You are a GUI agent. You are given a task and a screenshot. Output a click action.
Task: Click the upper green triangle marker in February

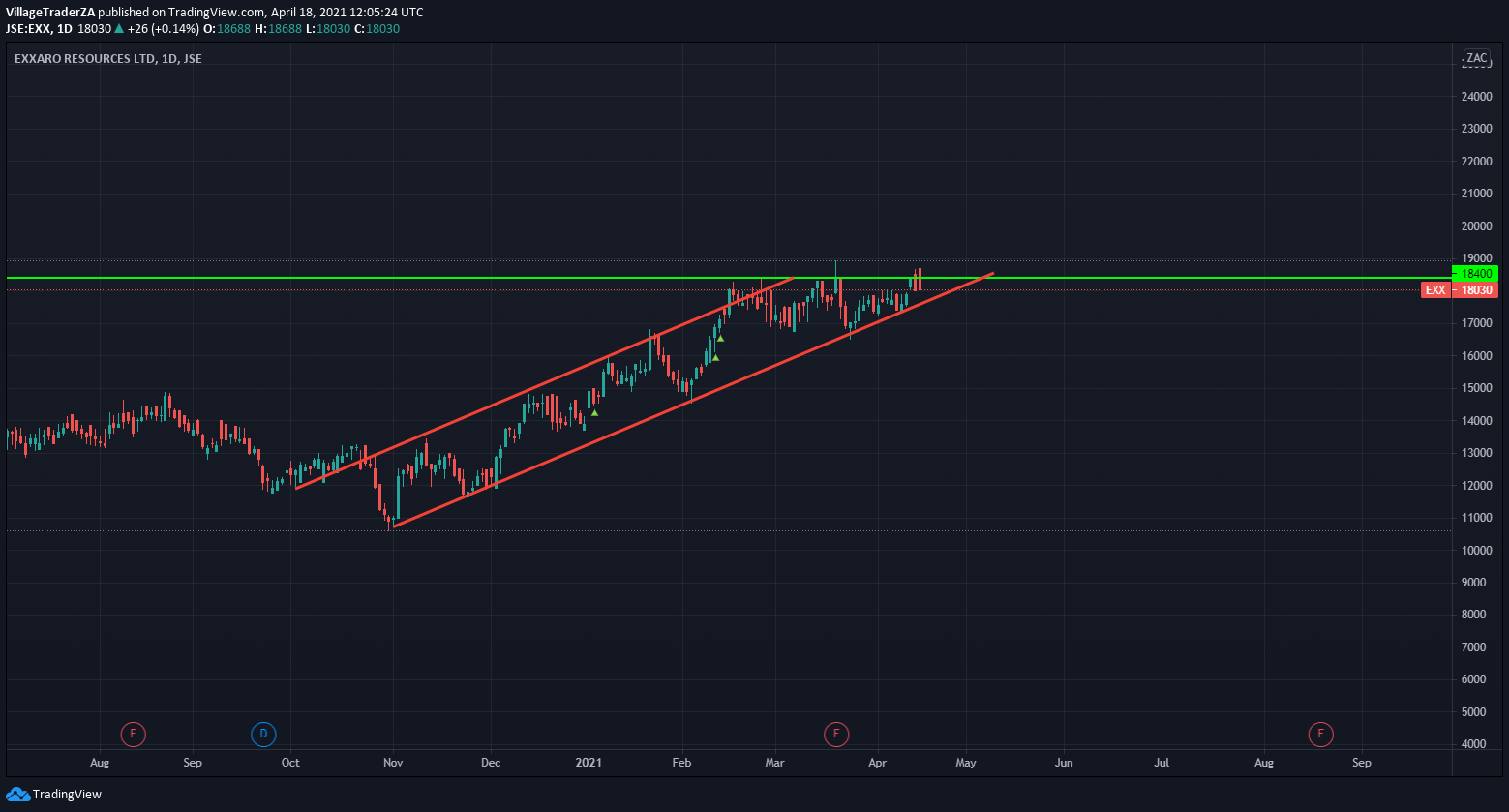click(721, 338)
